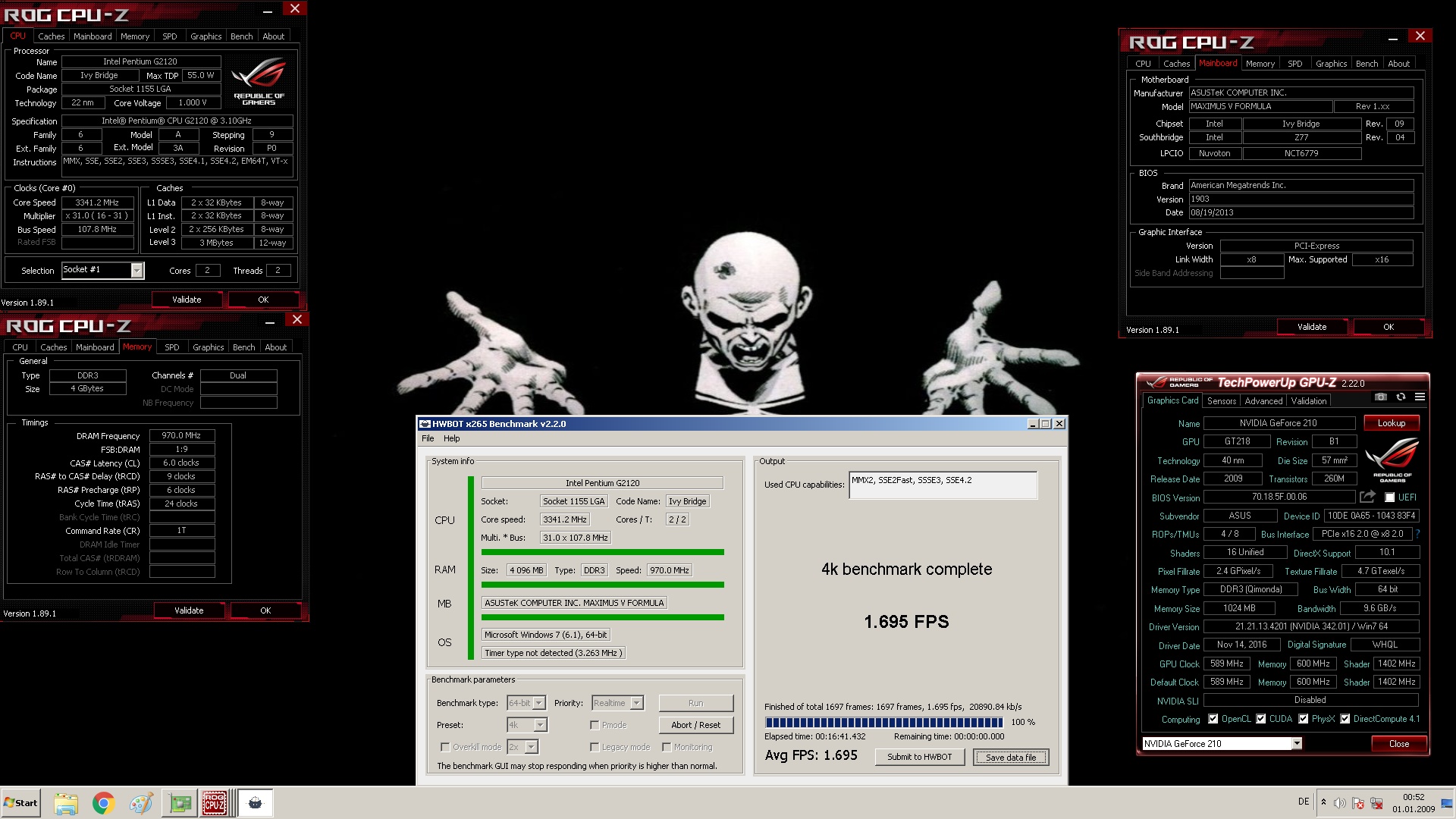Enable the Pmode checkbox

595,725
